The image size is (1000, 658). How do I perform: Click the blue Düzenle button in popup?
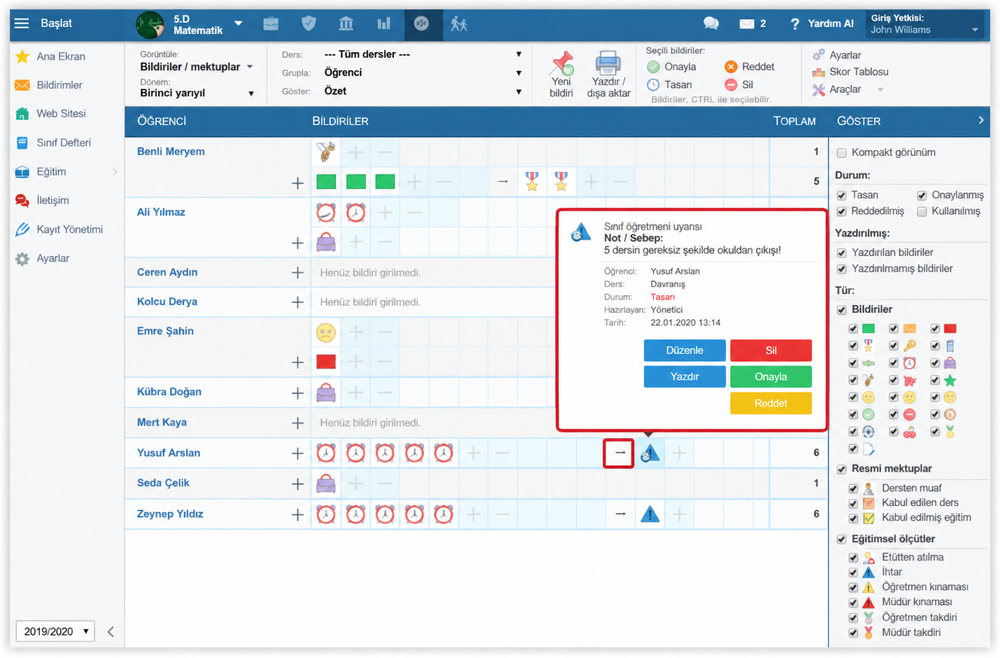(x=684, y=350)
